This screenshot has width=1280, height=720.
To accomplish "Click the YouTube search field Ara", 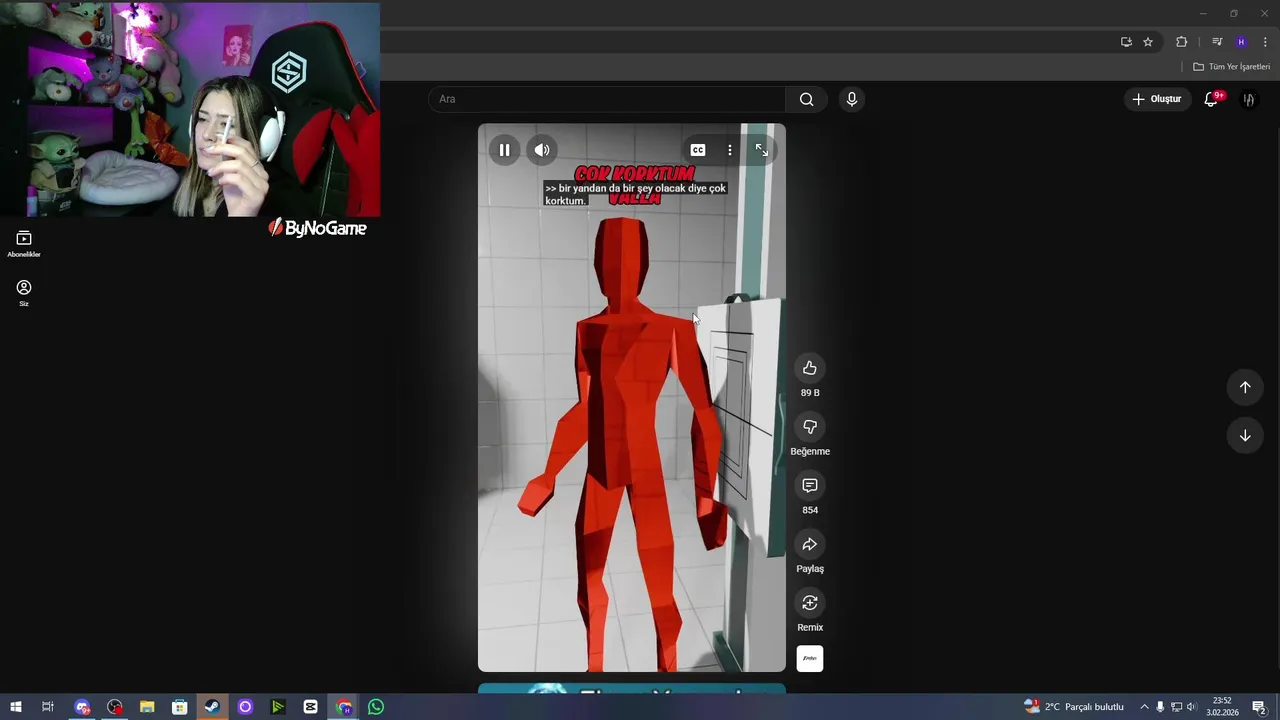I will coord(607,99).
